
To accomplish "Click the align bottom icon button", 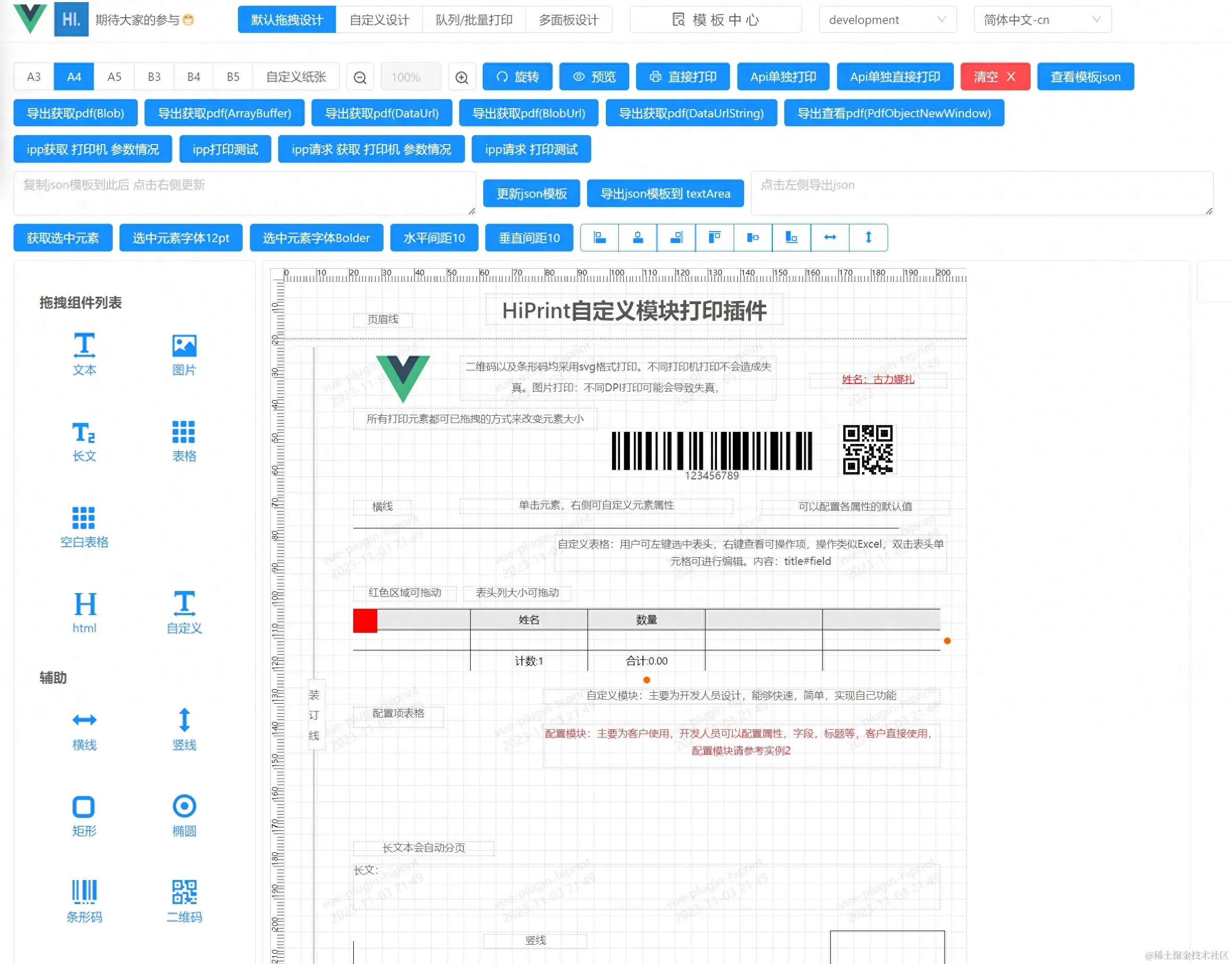I will pos(792,238).
